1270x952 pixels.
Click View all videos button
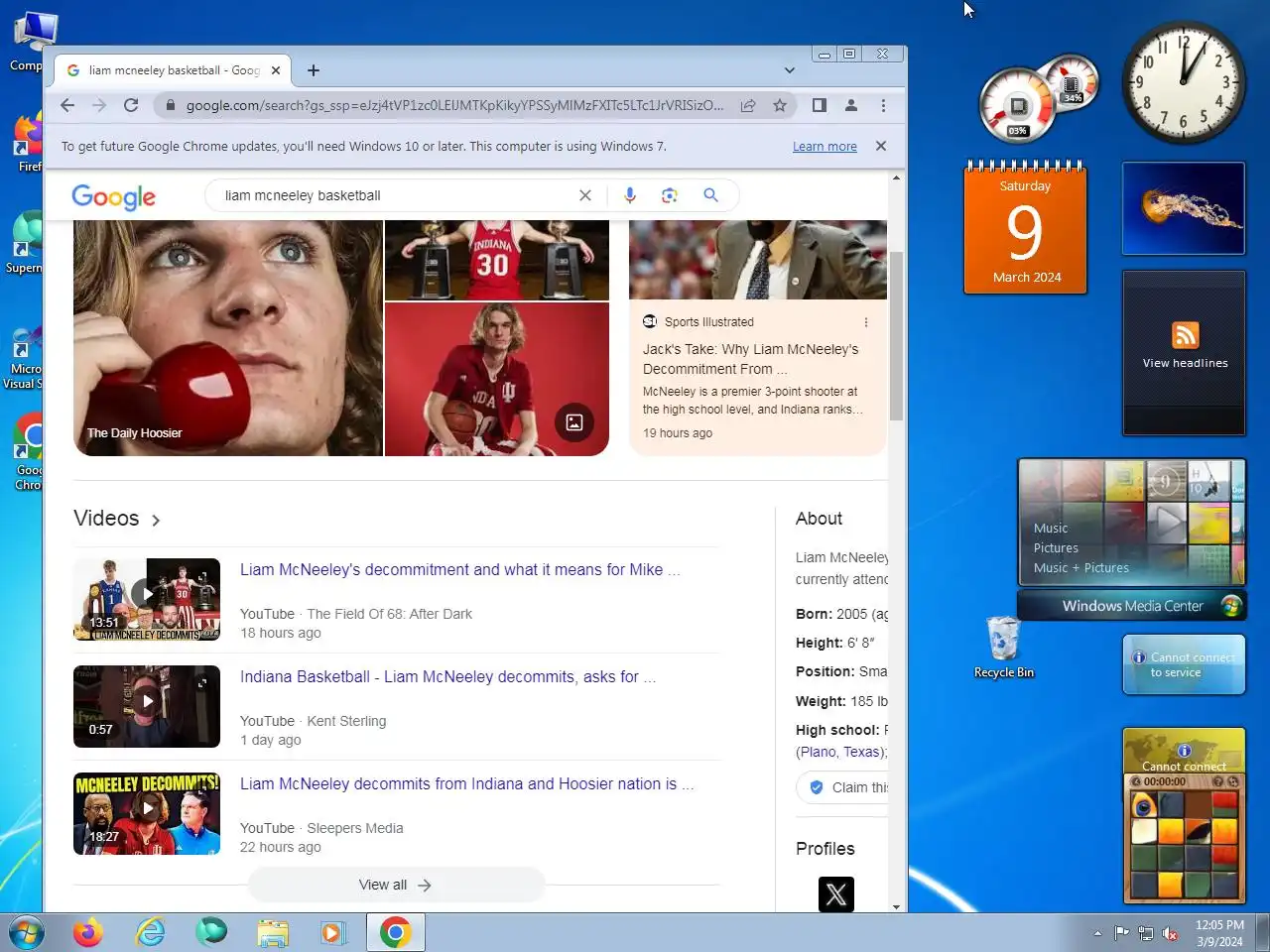click(396, 885)
